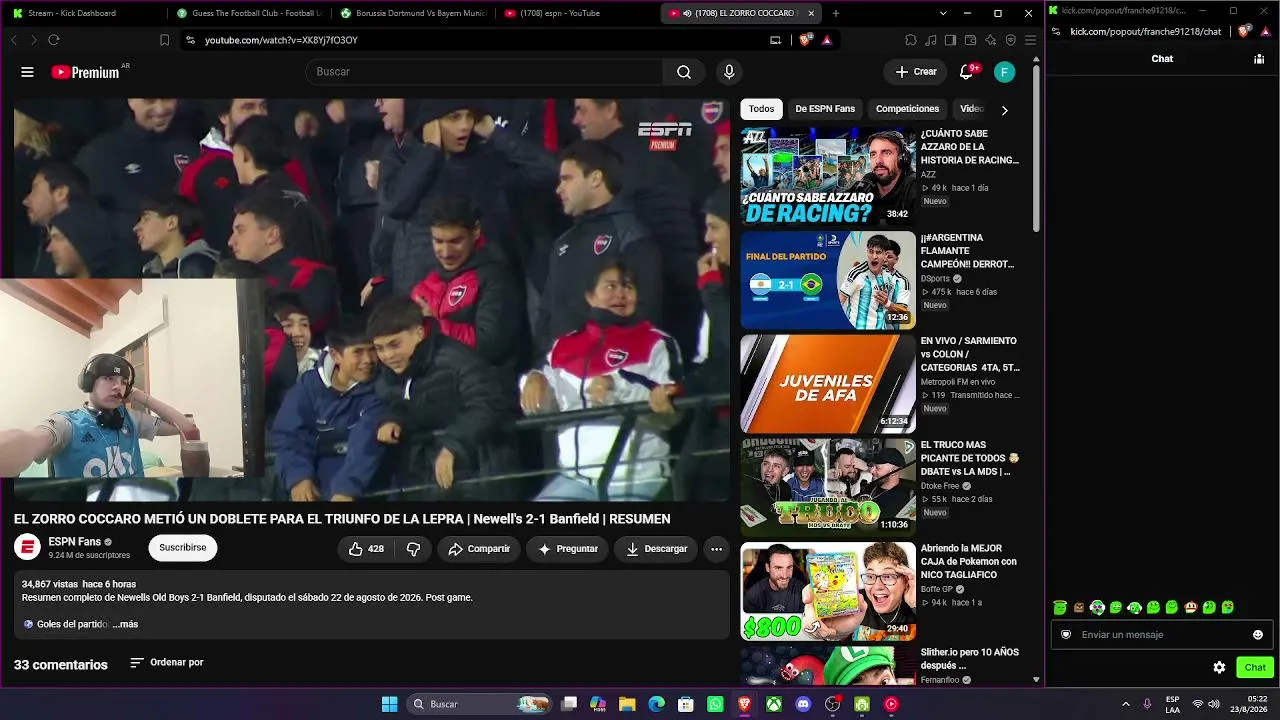Select the Competiciones filter chip
Screen dimensions: 1280x720
[907, 109]
